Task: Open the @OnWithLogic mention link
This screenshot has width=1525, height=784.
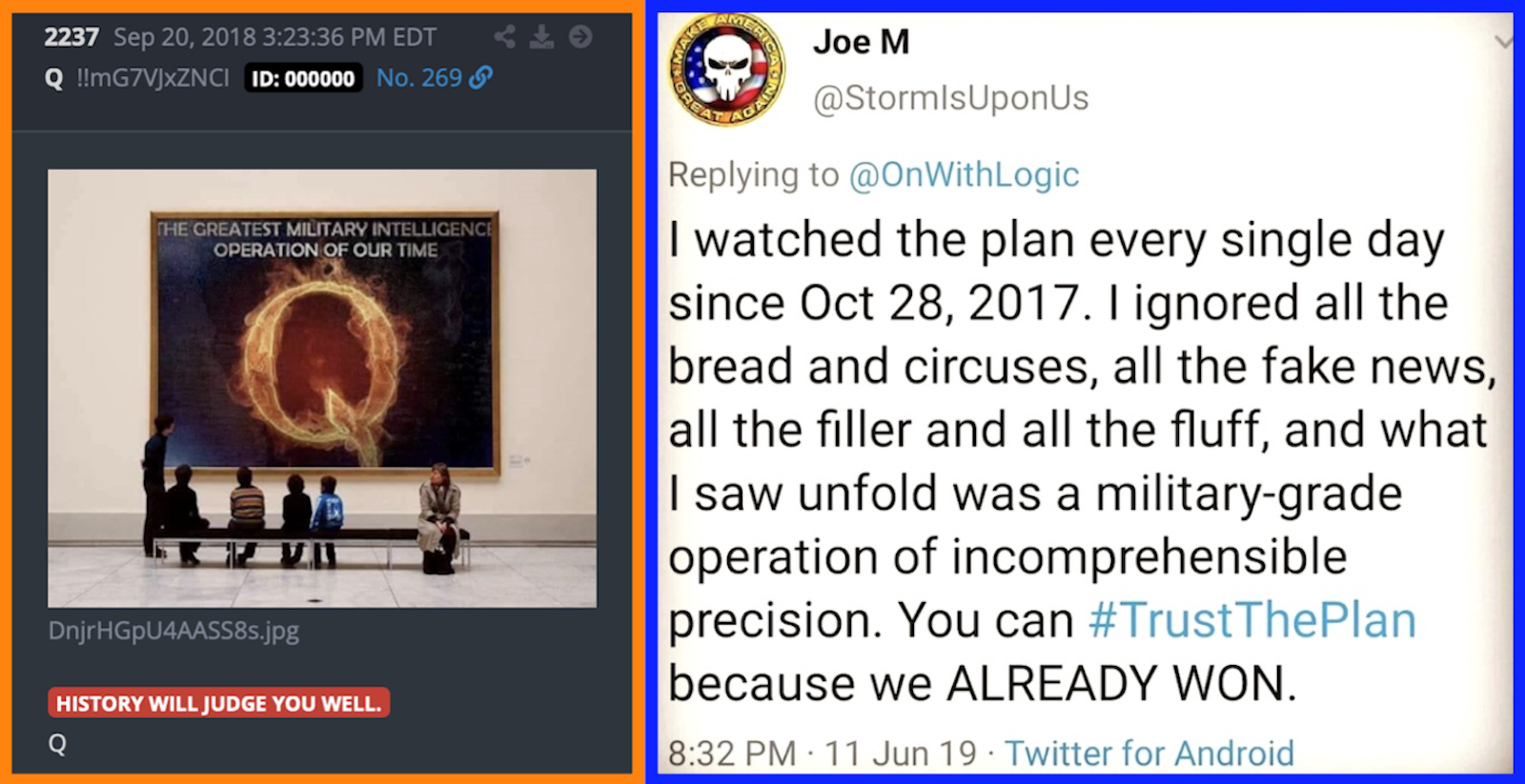Action: pos(964,175)
